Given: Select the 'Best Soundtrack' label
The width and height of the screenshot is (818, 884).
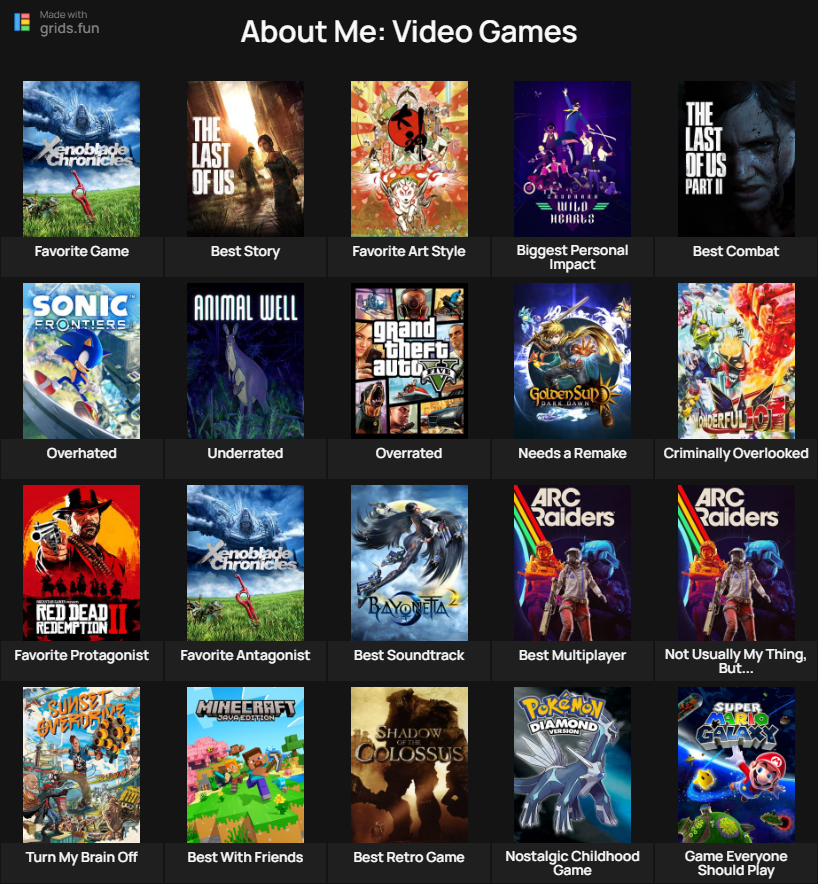Looking at the screenshot, I should point(409,655).
